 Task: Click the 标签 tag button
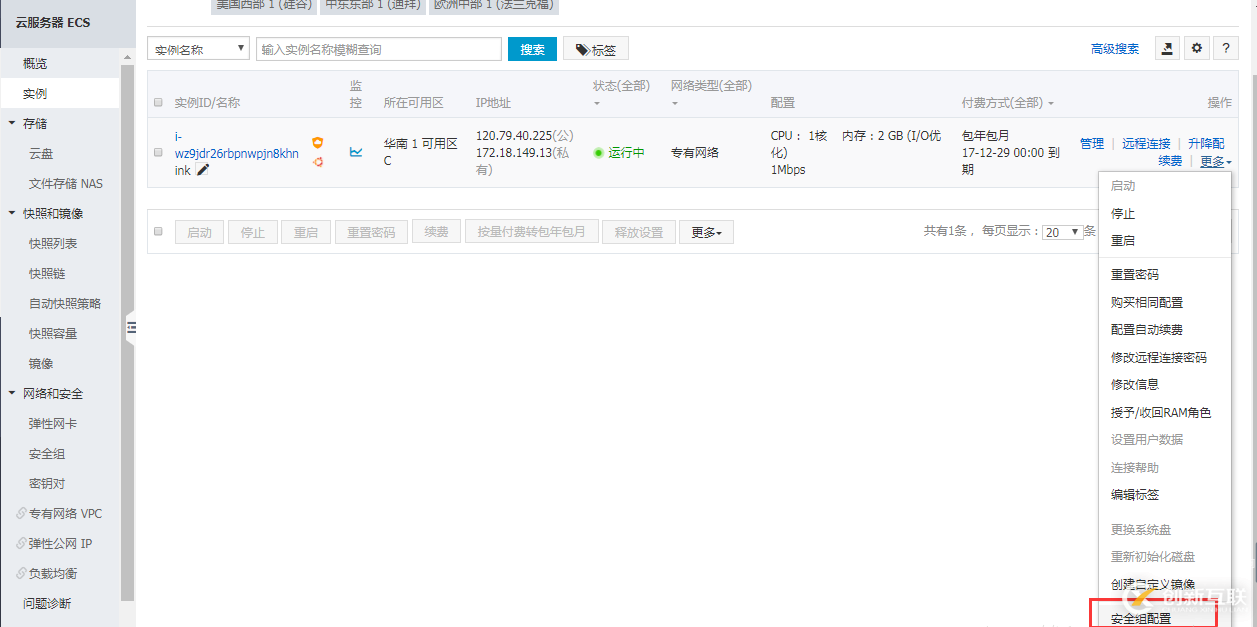tap(596, 49)
